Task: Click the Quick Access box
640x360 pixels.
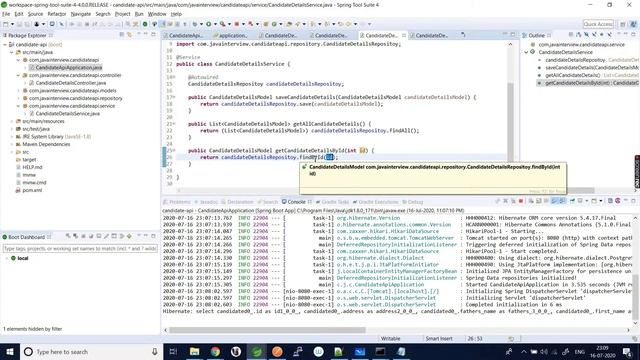Action: 598,24
